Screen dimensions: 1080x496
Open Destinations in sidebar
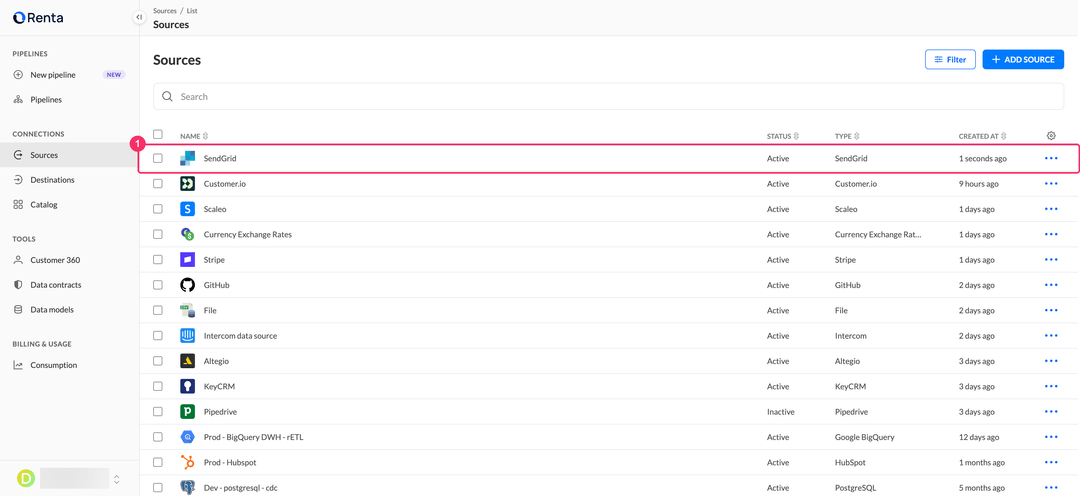tap(69, 180)
